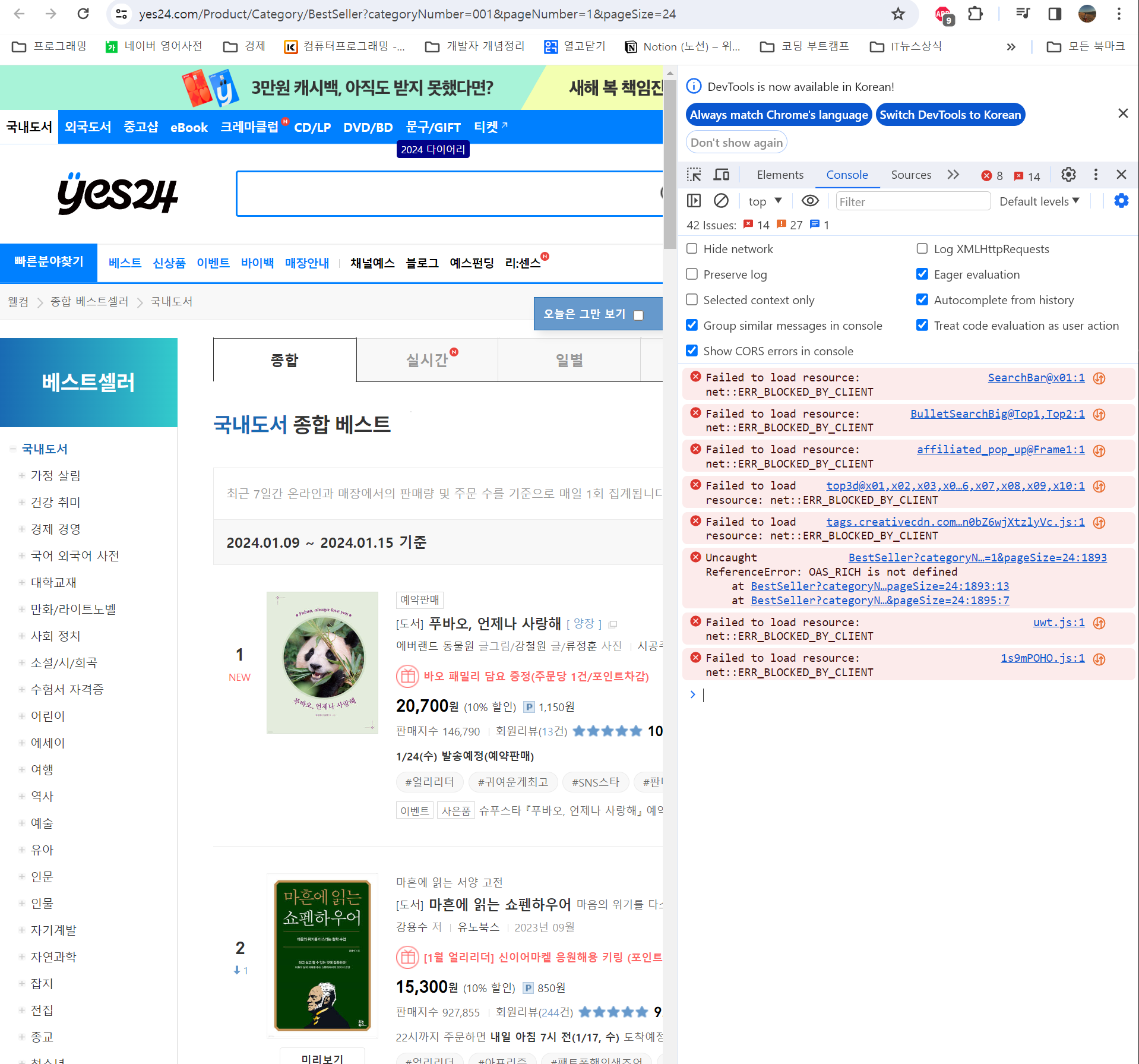1139x1064 pixels.
Task: Click Switch DevTools to Korean button
Action: tap(950, 115)
